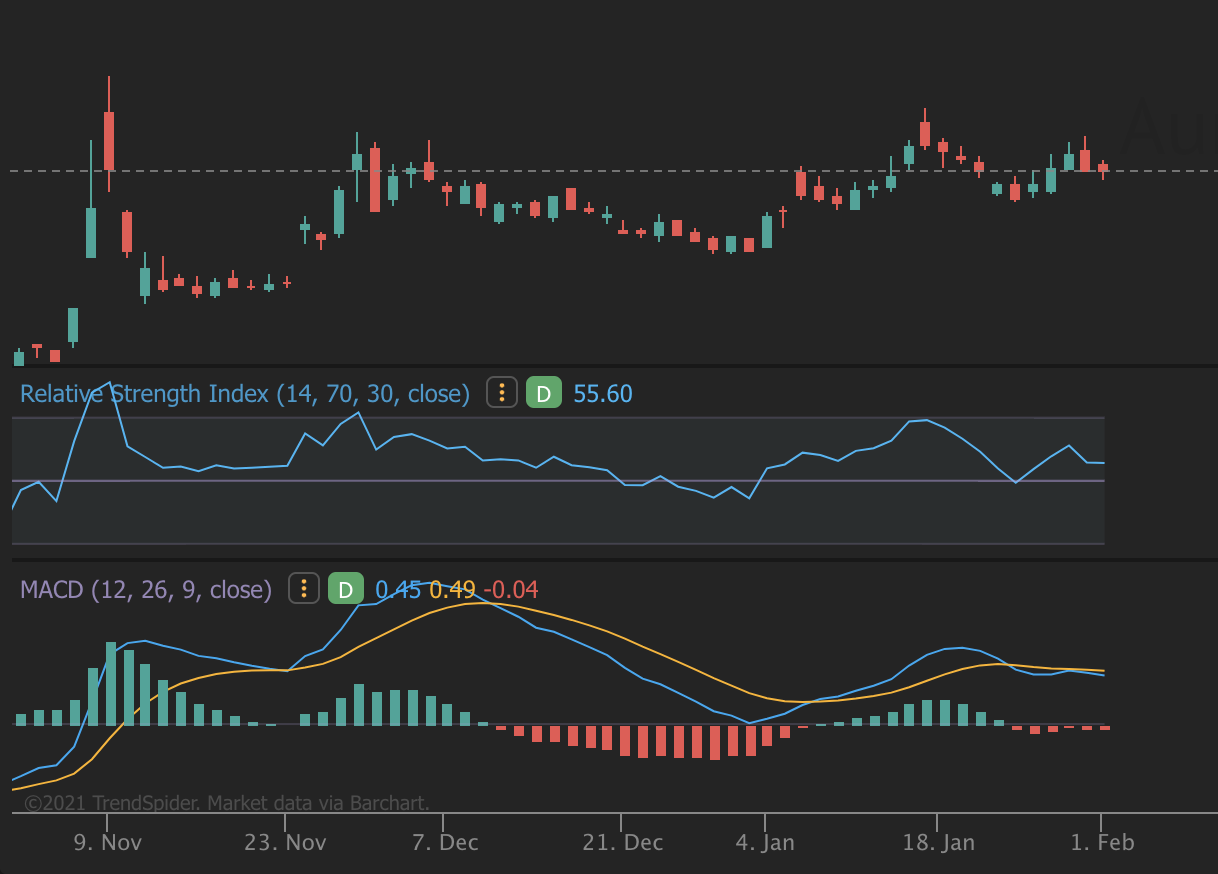The height and width of the screenshot is (874, 1218).
Task: Open the Relative Strength Index options menu
Action: [x=502, y=393]
